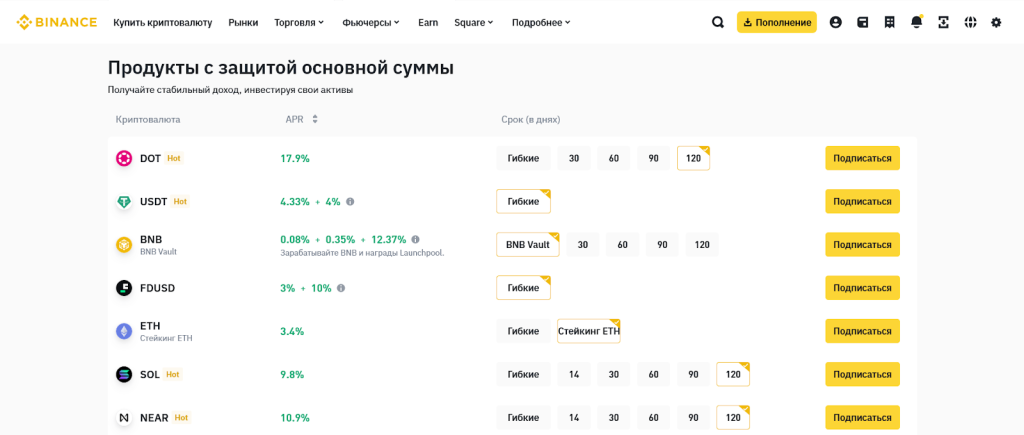This screenshot has height=435, width=1024.
Task: Sort the table by APR column
Action: pyautogui.click(x=315, y=119)
